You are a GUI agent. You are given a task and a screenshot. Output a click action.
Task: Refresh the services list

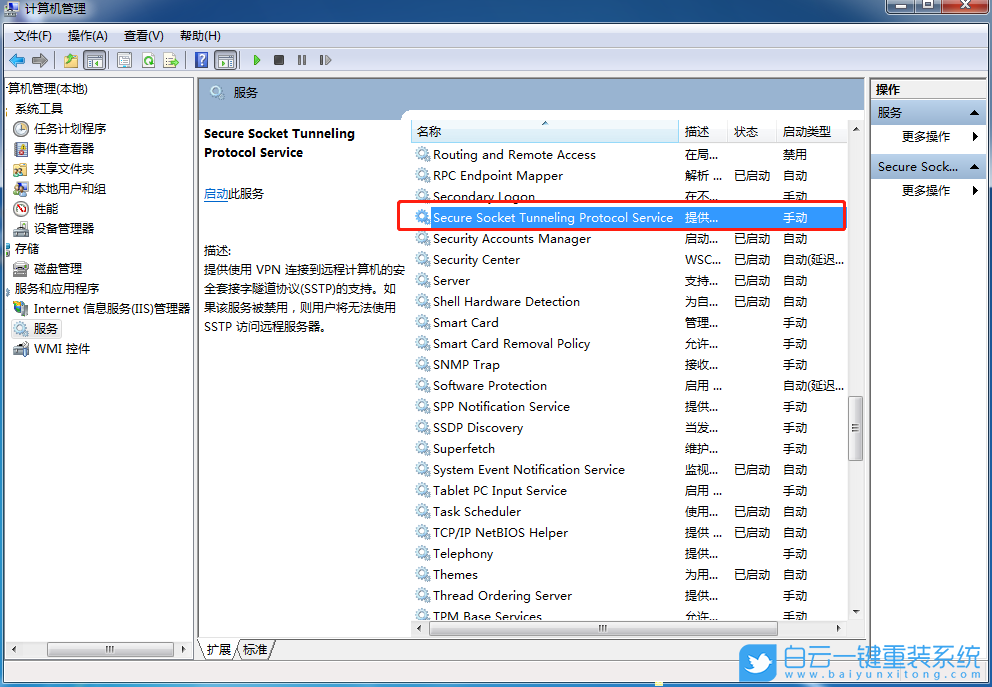(x=147, y=60)
